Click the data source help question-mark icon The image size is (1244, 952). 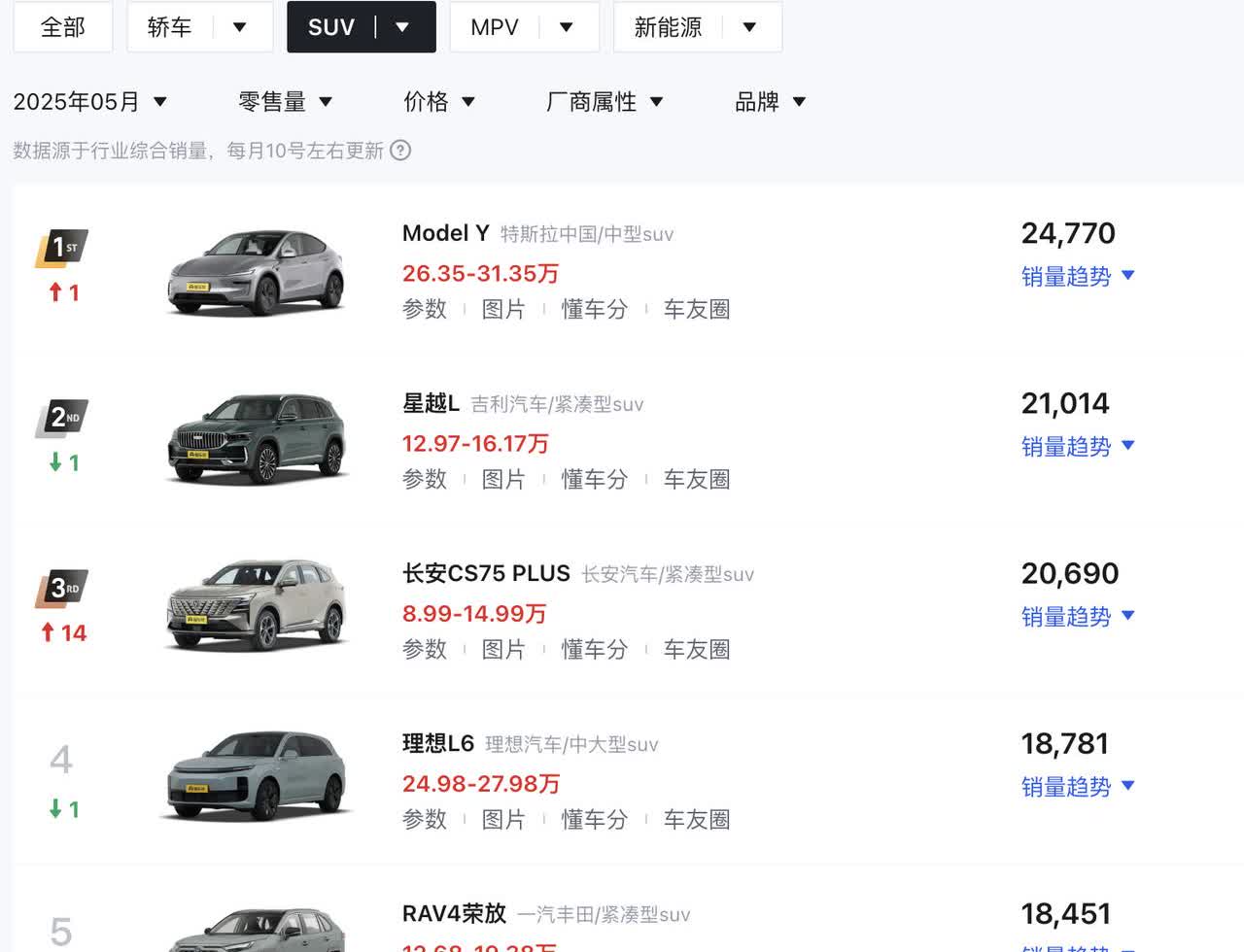pyautogui.click(x=400, y=151)
